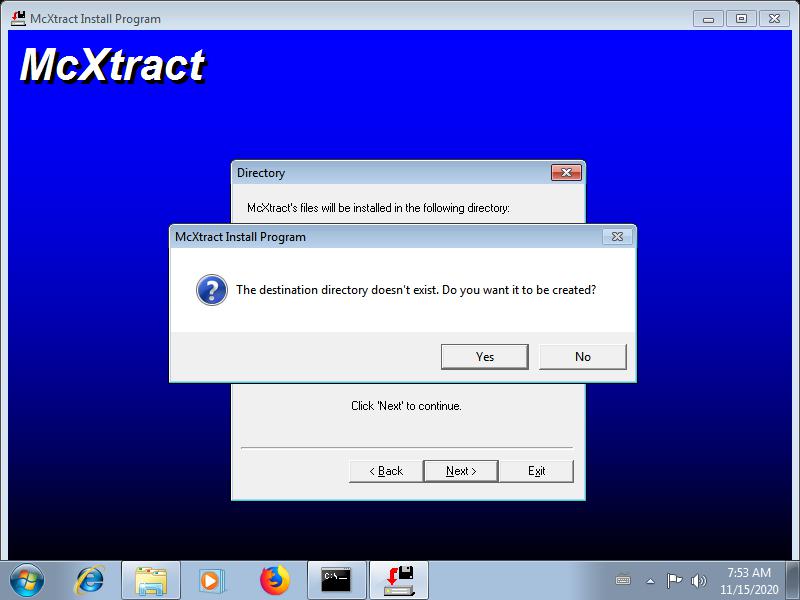Open the clock showing 7:53 AM
Screen dimensions: 800x600
(749, 581)
